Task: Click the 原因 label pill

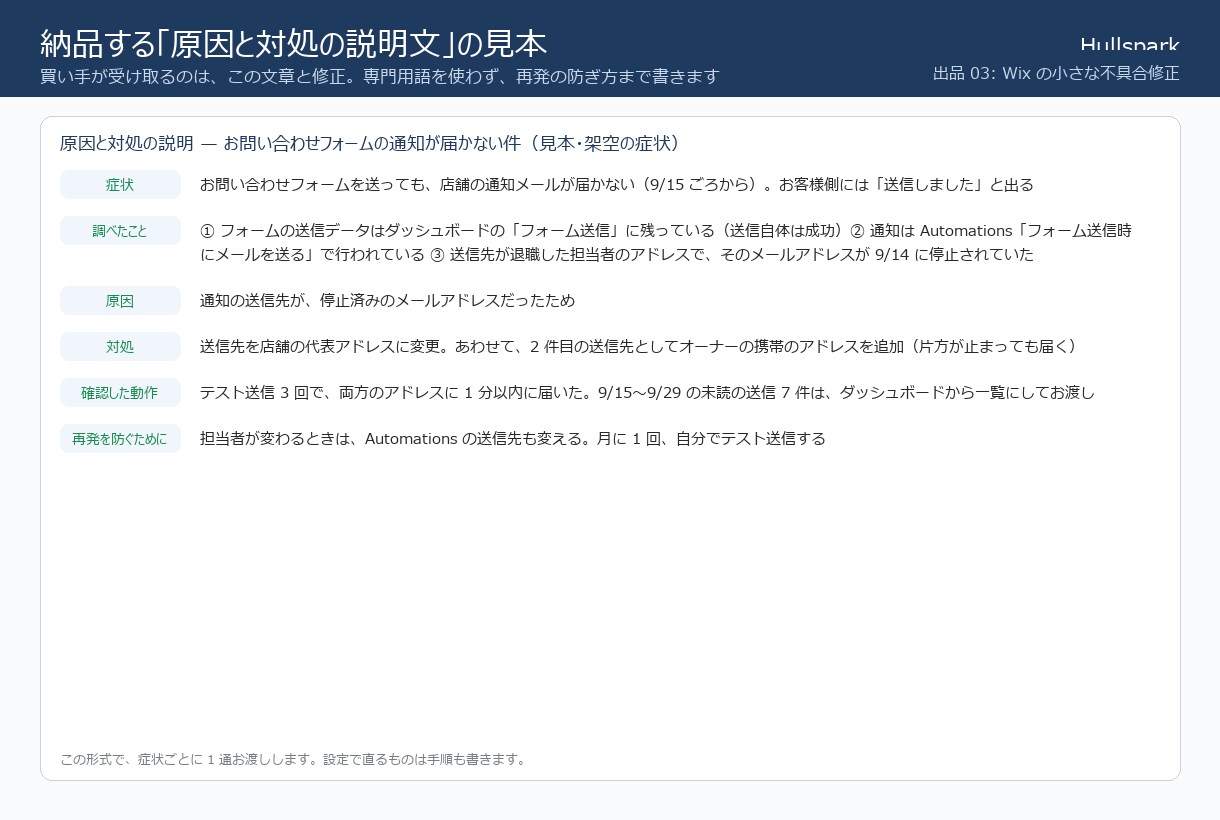Action: pyautogui.click(x=120, y=301)
